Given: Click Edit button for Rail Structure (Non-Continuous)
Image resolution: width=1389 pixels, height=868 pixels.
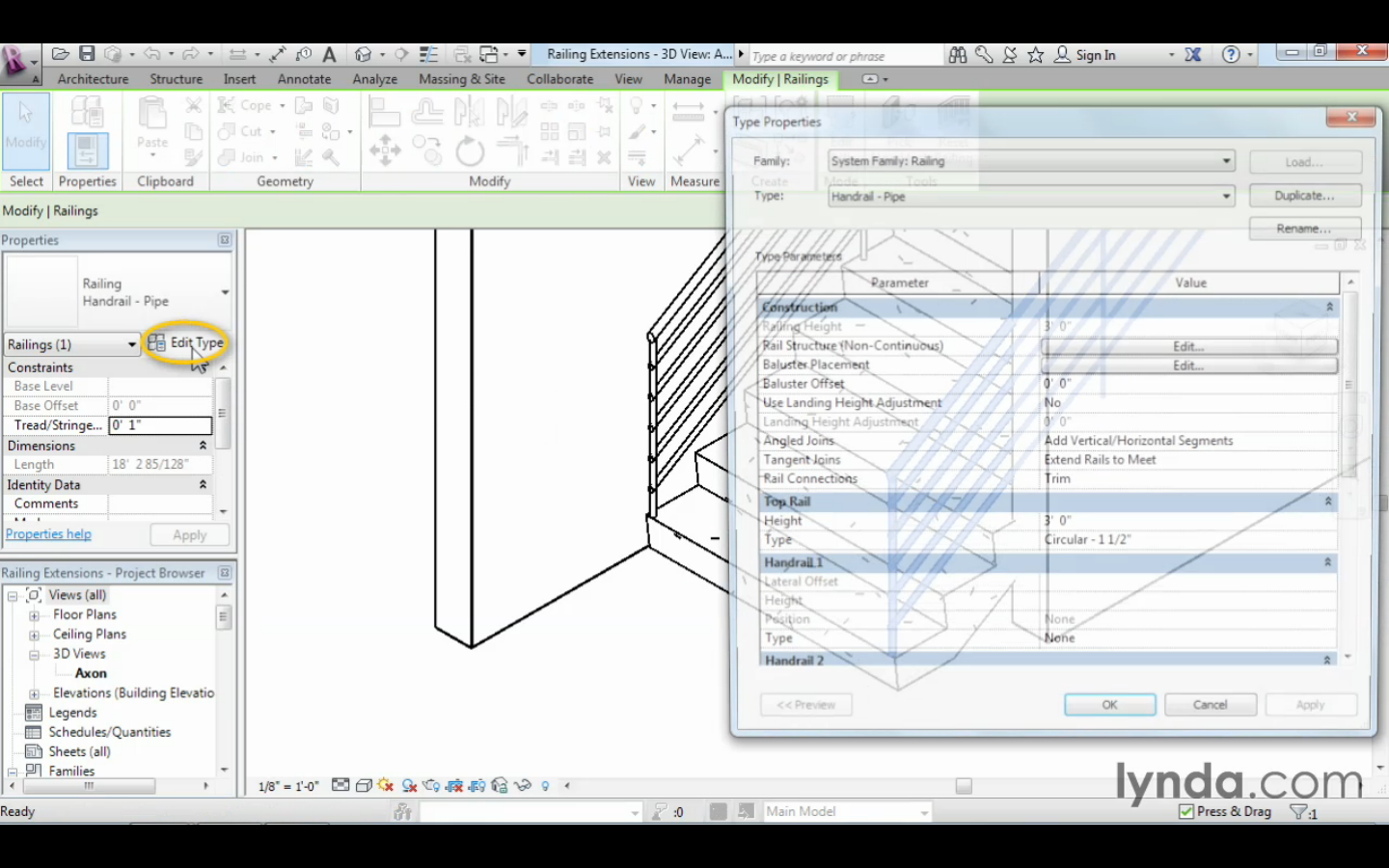Looking at the screenshot, I should pos(1188,346).
